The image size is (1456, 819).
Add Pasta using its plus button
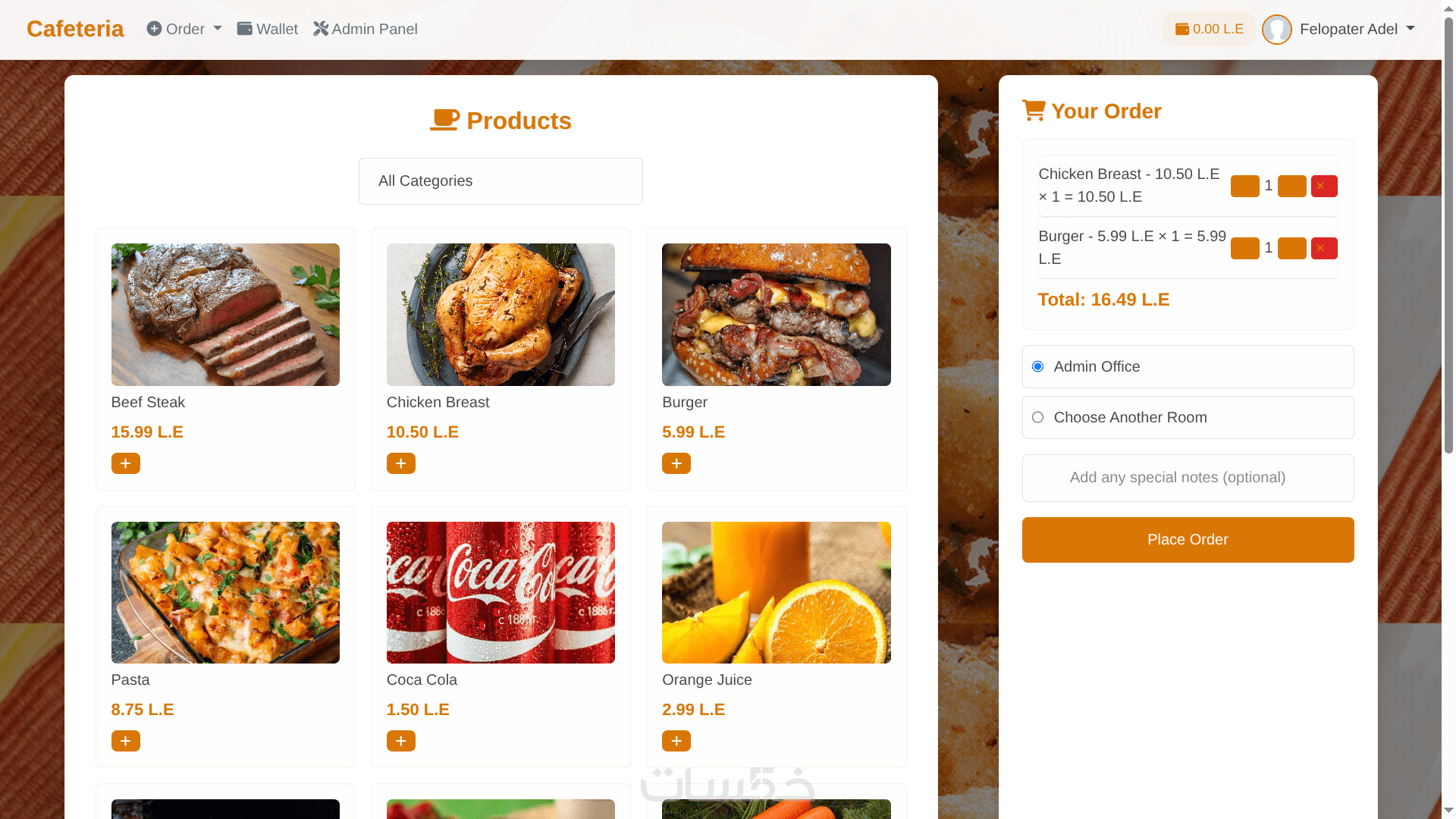(x=126, y=741)
